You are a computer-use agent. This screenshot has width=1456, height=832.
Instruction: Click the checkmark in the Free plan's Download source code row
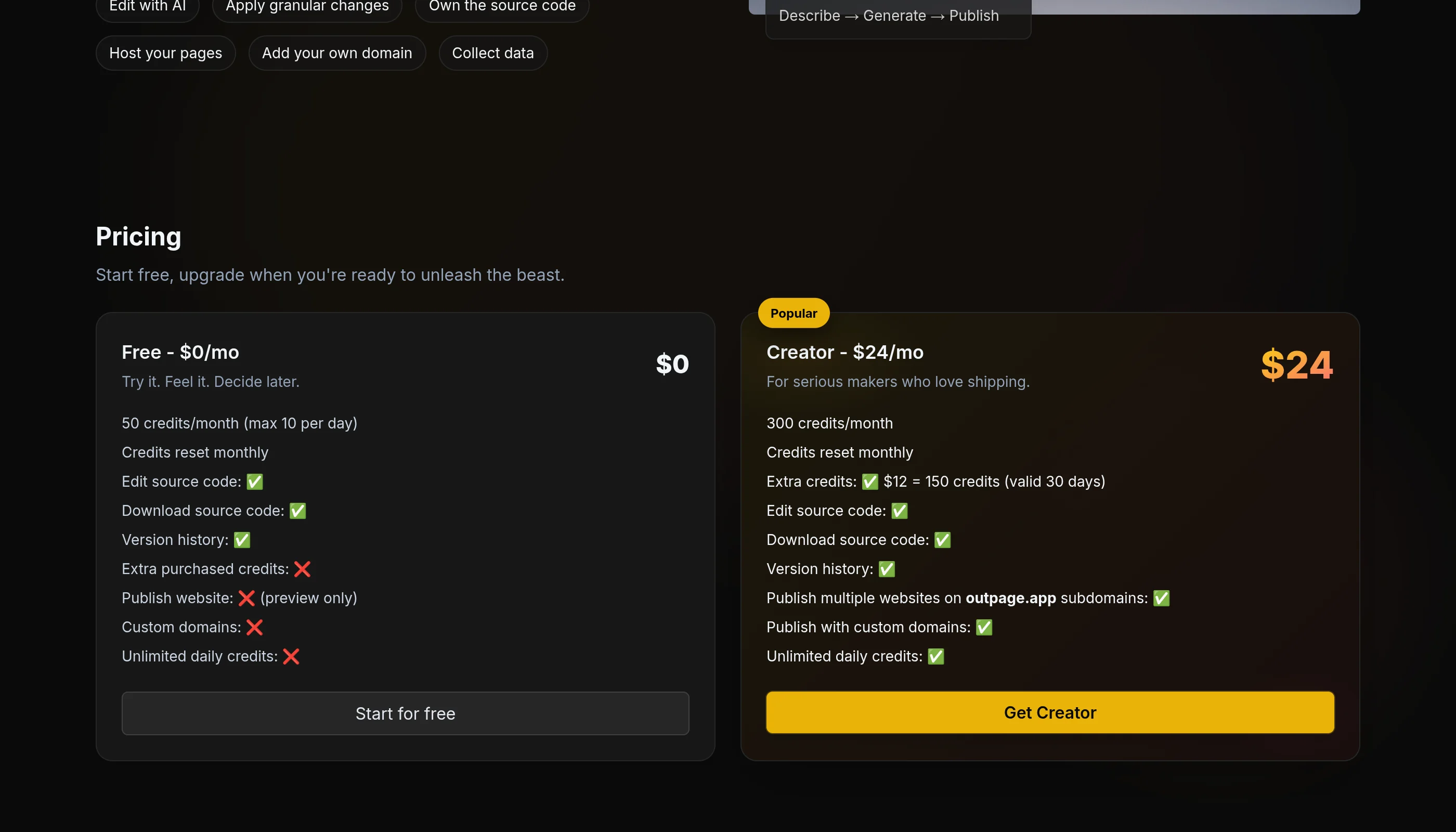(298, 511)
